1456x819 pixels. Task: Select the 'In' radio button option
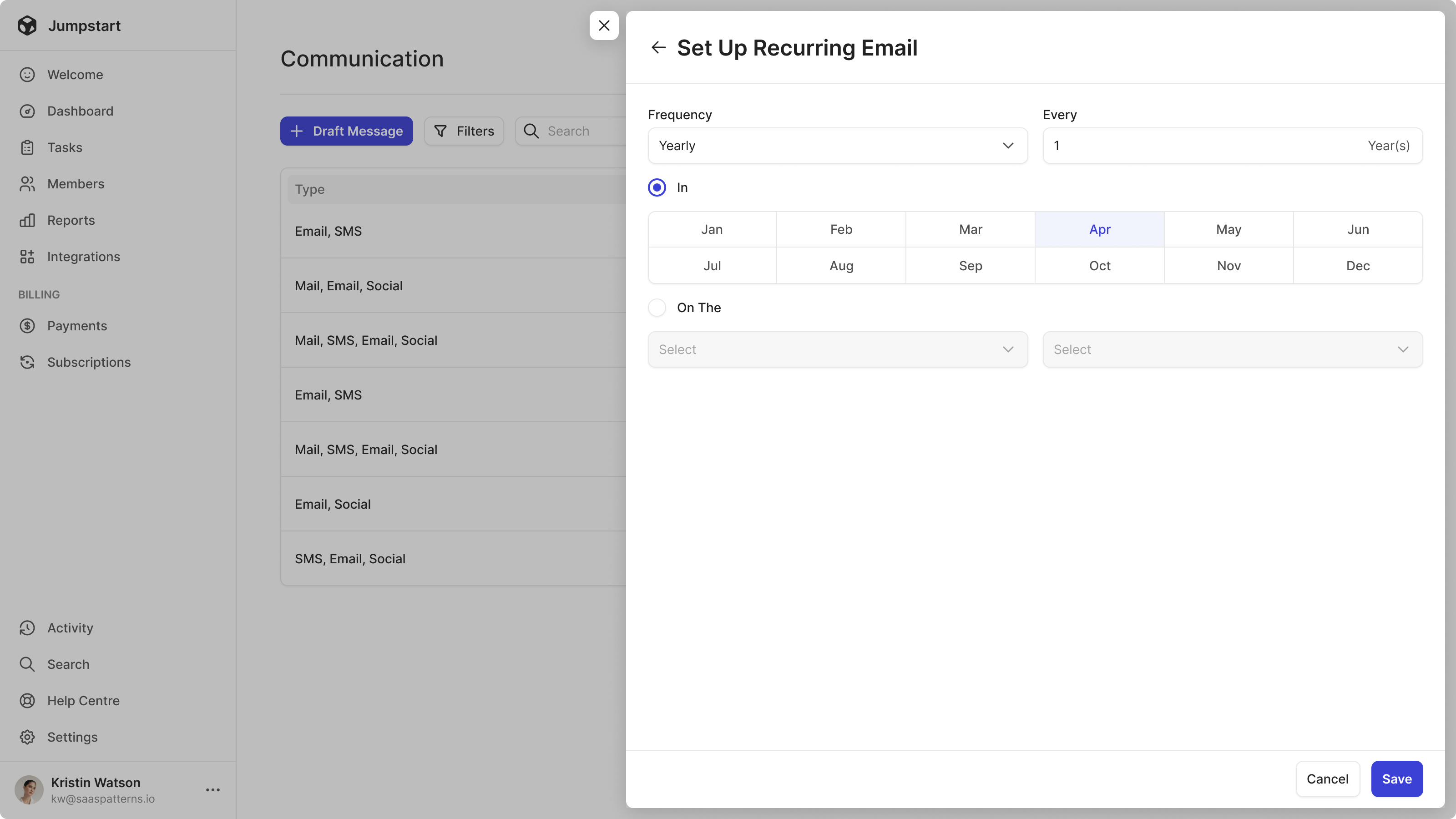[x=657, y=188]
